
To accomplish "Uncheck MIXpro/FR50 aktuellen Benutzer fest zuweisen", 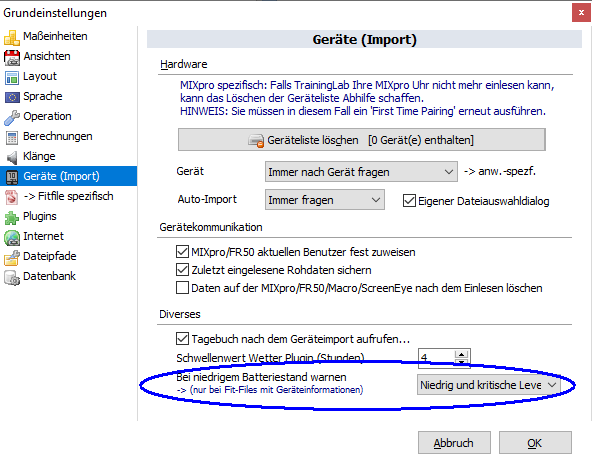I will [182, 252].
